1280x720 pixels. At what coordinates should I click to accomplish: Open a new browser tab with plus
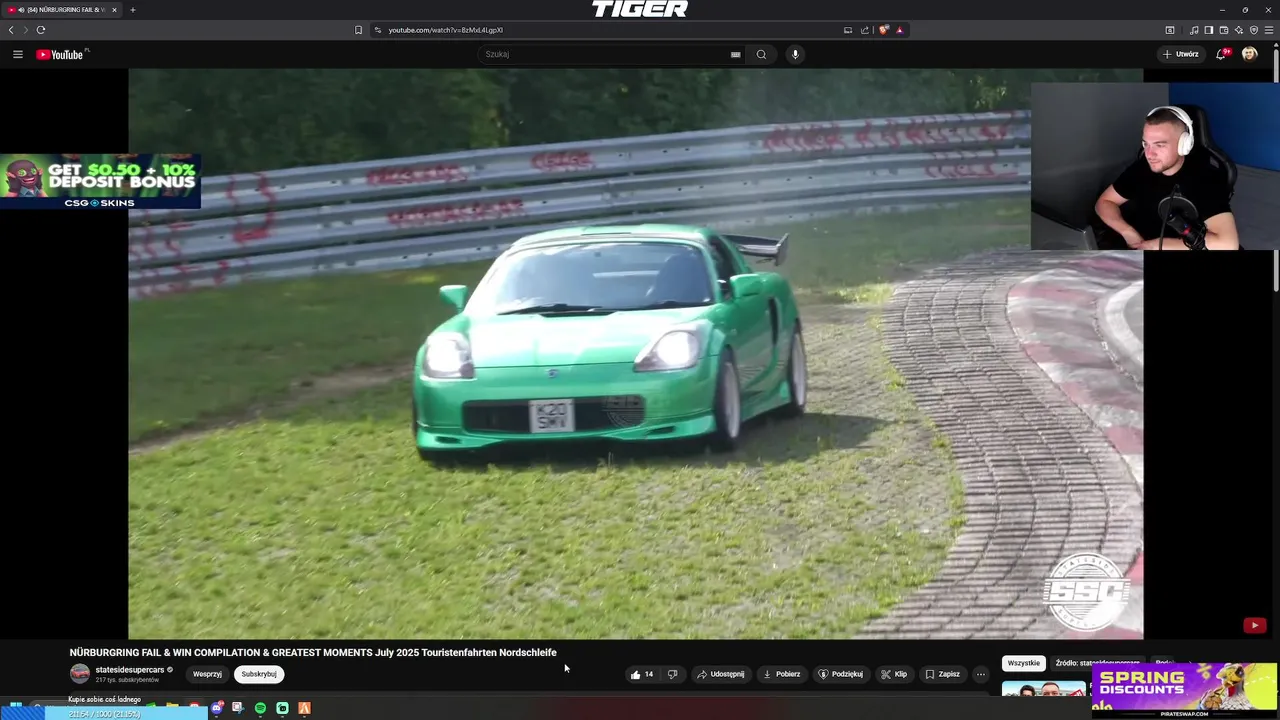tap(132, 10)
